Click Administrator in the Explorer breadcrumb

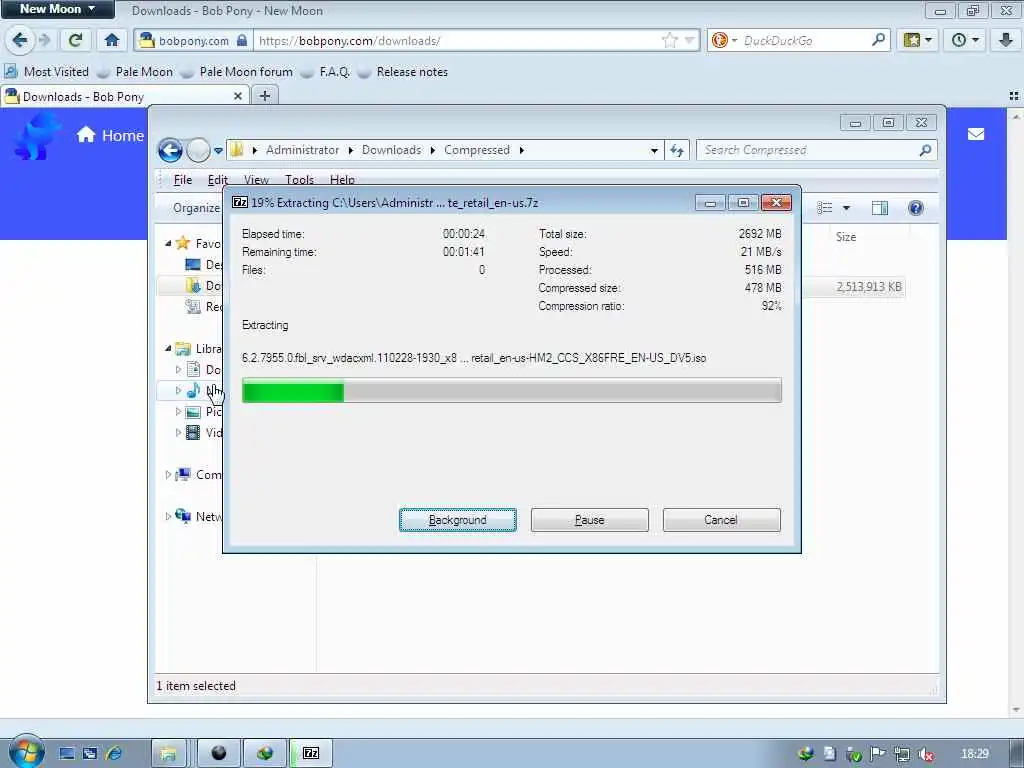pyautogui.click(x=302, y=150)
